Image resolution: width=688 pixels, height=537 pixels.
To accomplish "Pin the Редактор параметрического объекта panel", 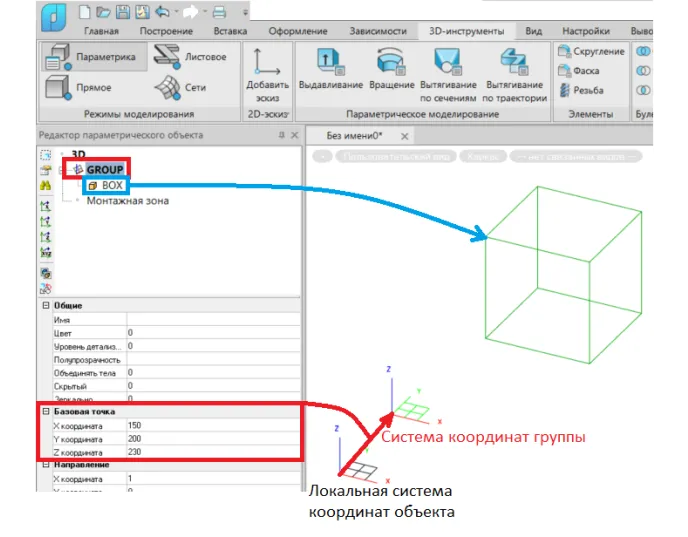I will (282, 135).
